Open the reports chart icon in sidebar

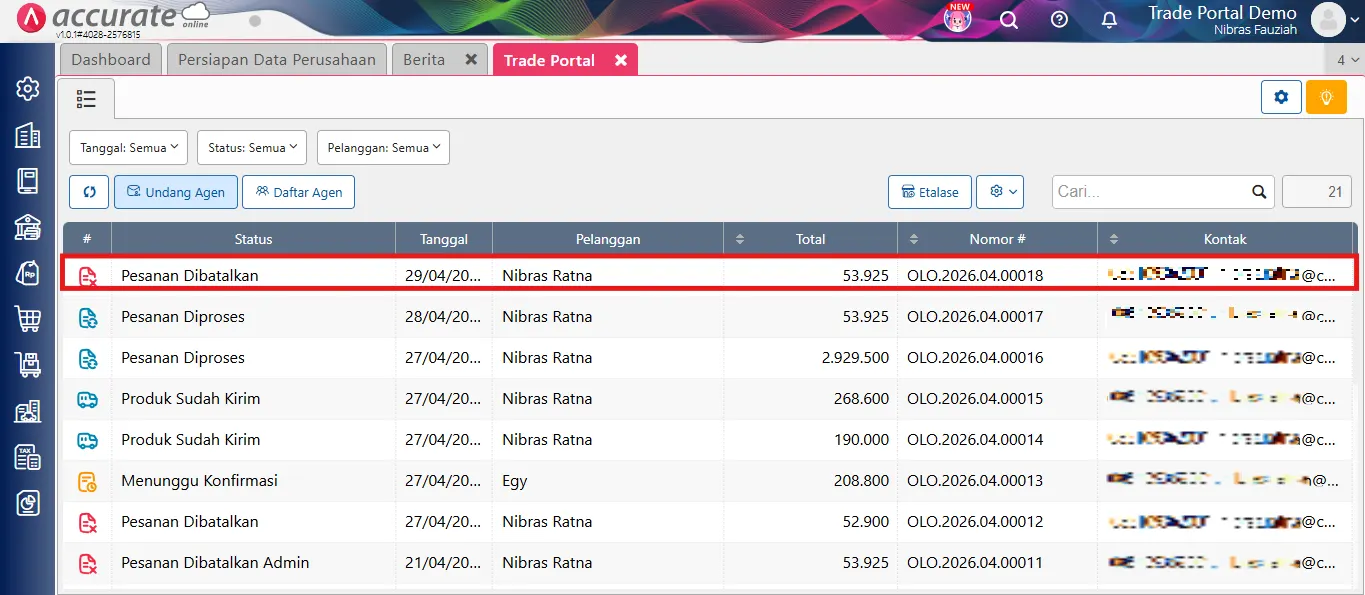28,503
